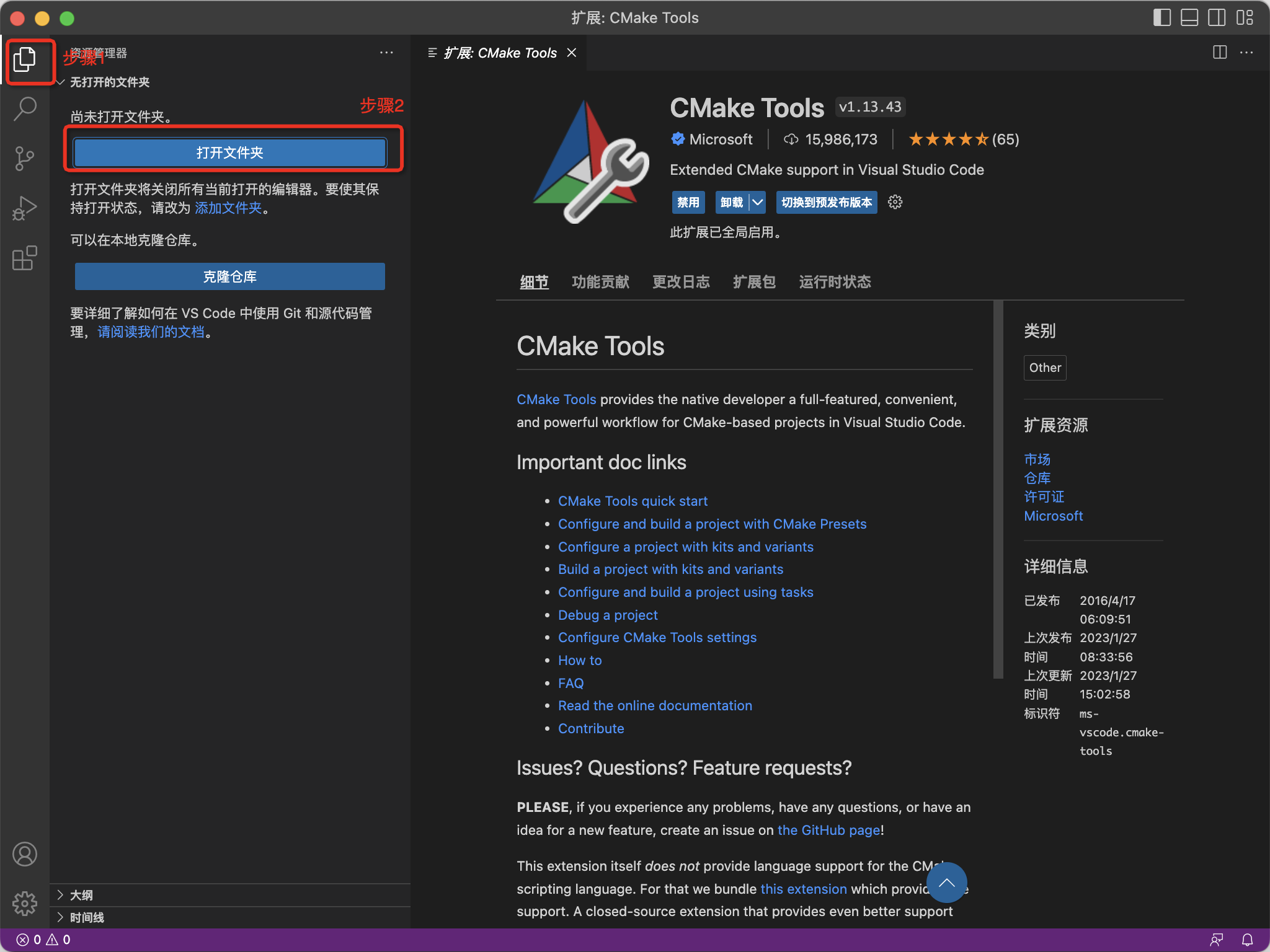
Task: Open the Manage gear in activity bar
Action: (25, 903)
